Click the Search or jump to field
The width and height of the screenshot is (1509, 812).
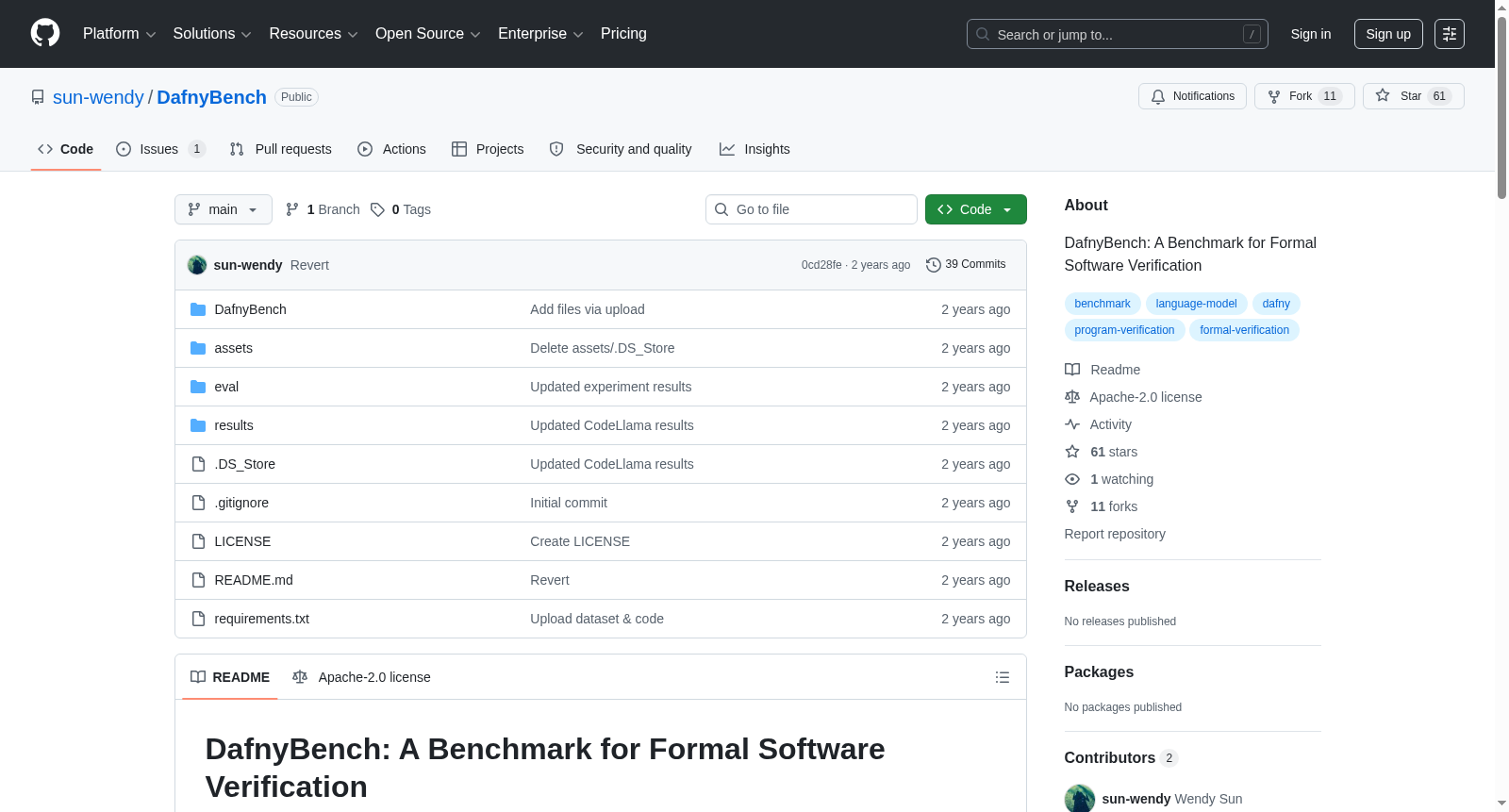(1118, 34)
